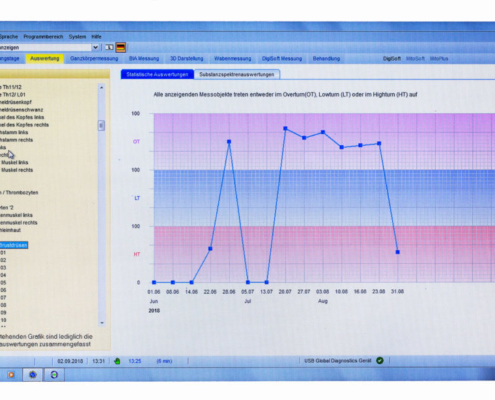Select the highlighted Brustdrüsen list entry
Screen dimensions: 495x400
pos(13,245)
